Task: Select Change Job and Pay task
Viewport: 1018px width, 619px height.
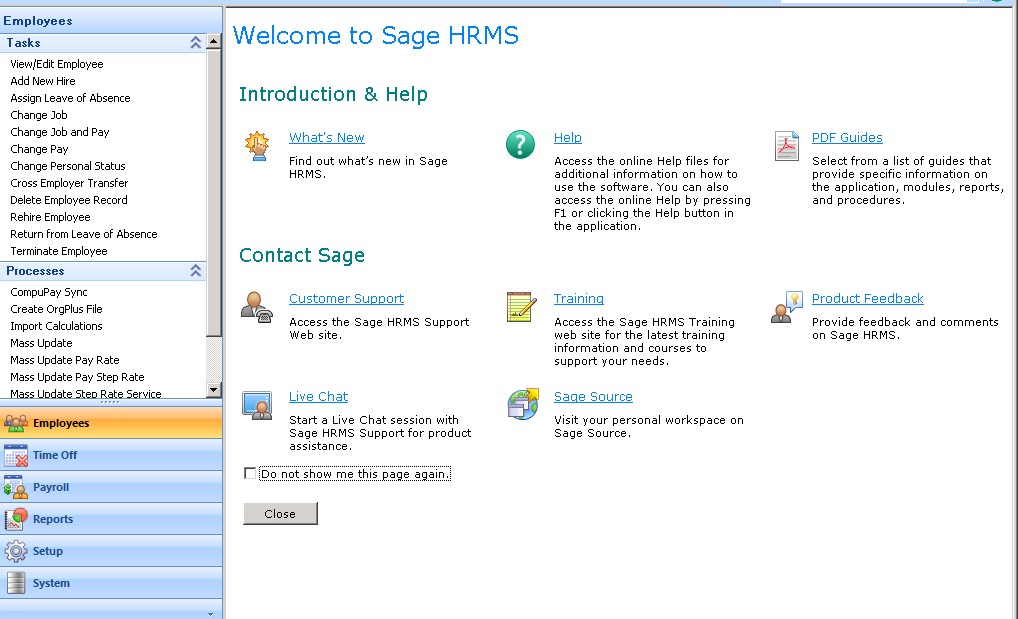Action: (x=60, y=132)
